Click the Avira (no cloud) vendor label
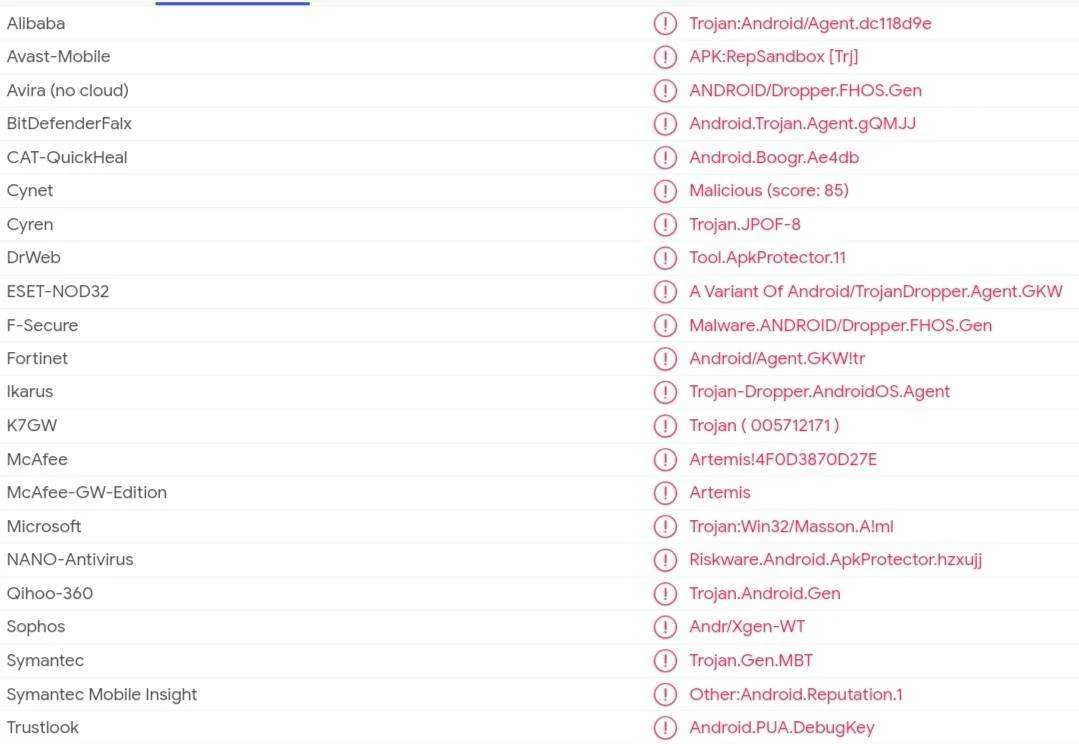Image resolution: width=1079 pixels, height=744 pixels. coord(67,90)
